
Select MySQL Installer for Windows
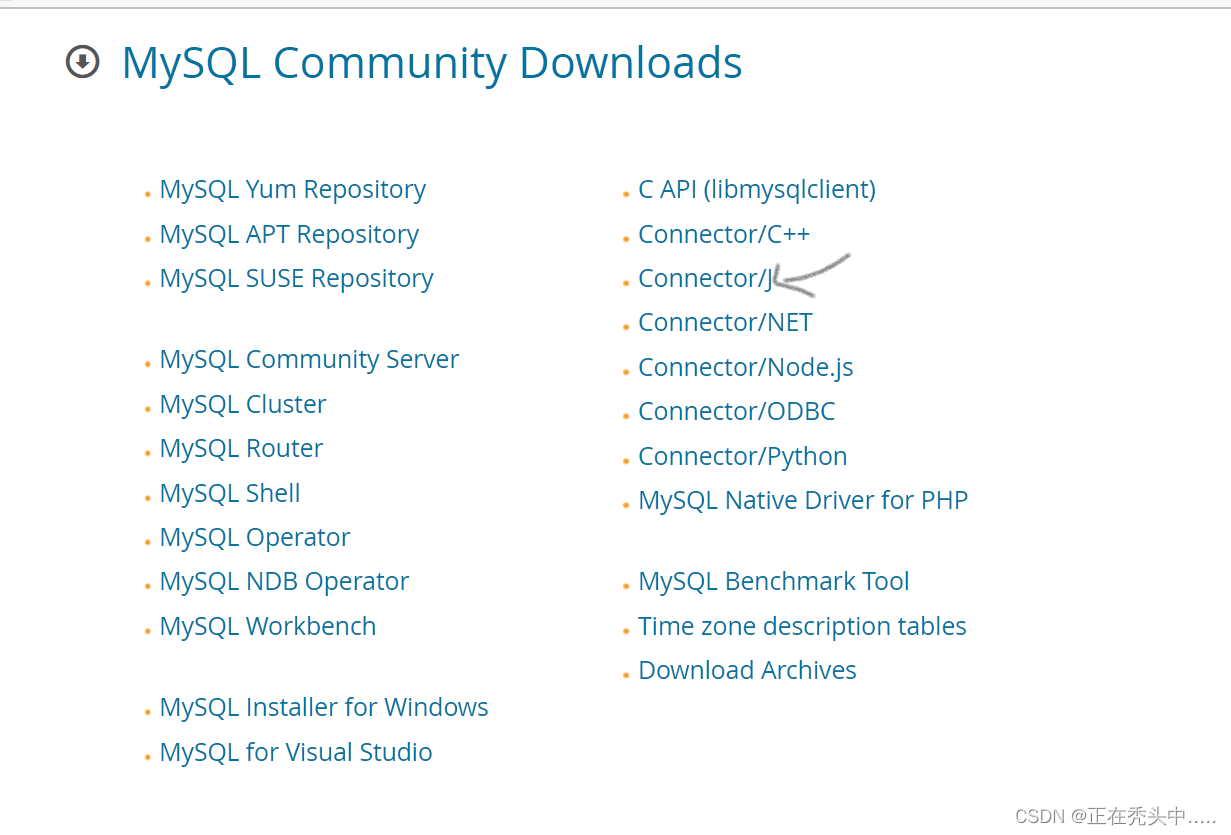[x=324, y=708]
